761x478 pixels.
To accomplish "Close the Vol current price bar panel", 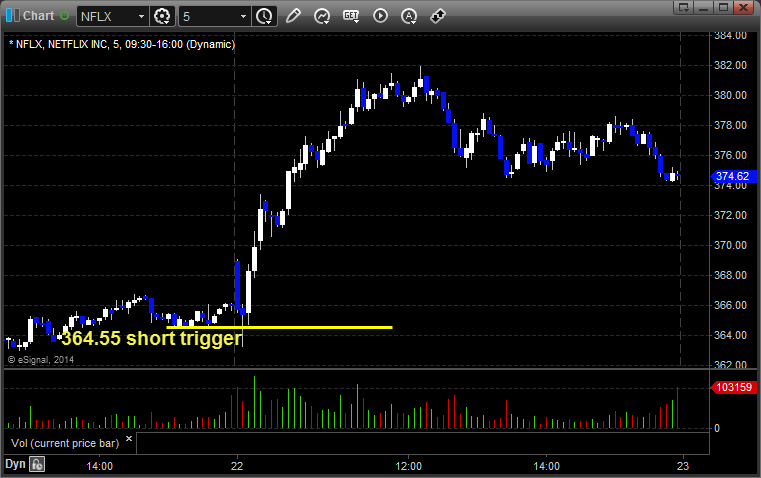I will (x=129, y=439).
